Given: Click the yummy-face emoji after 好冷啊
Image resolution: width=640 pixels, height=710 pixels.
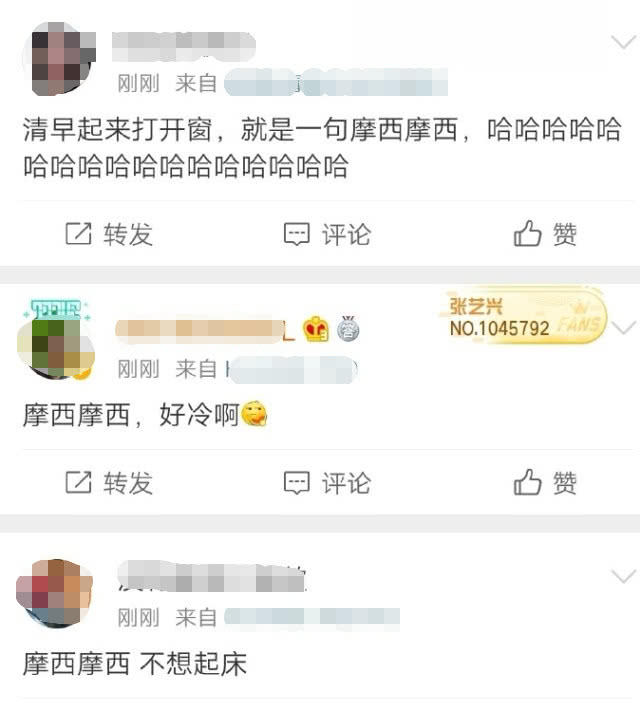Looking at the screenshot, I should pos(254,414).
